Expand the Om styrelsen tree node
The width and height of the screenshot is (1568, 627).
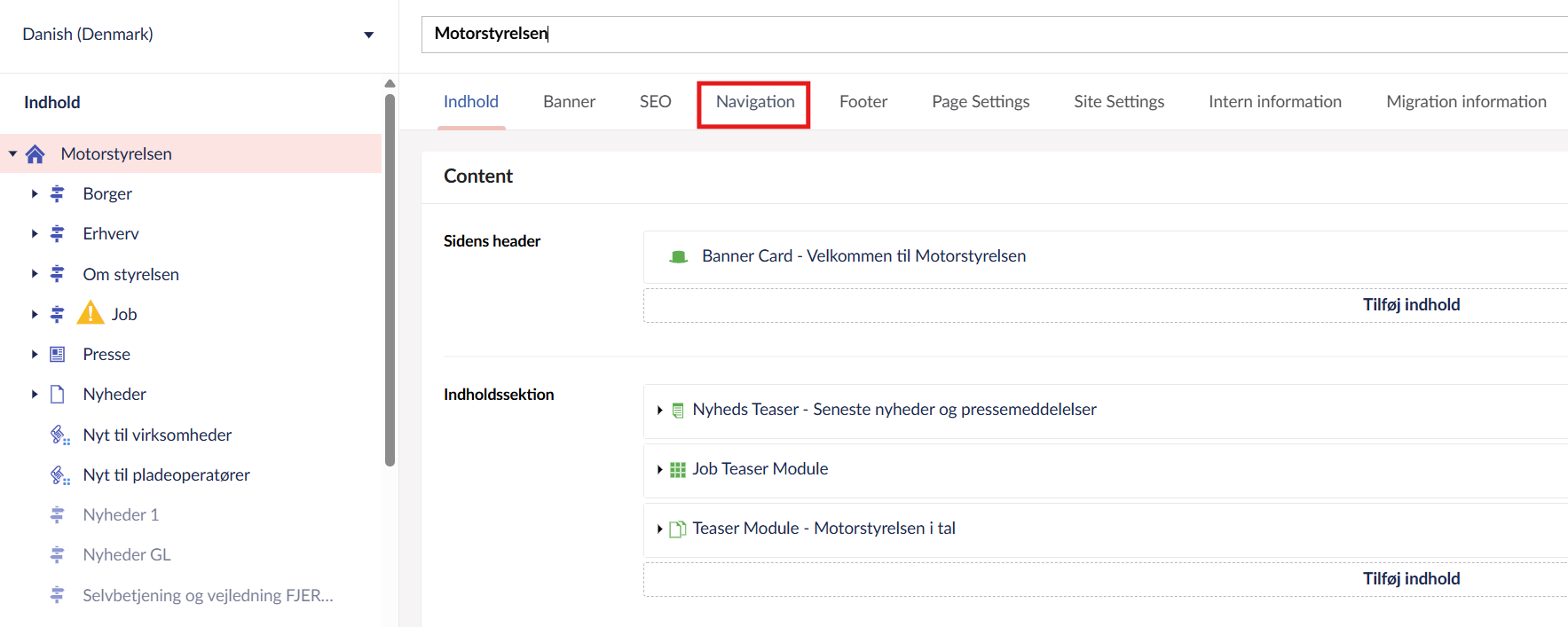coord(35,274)
